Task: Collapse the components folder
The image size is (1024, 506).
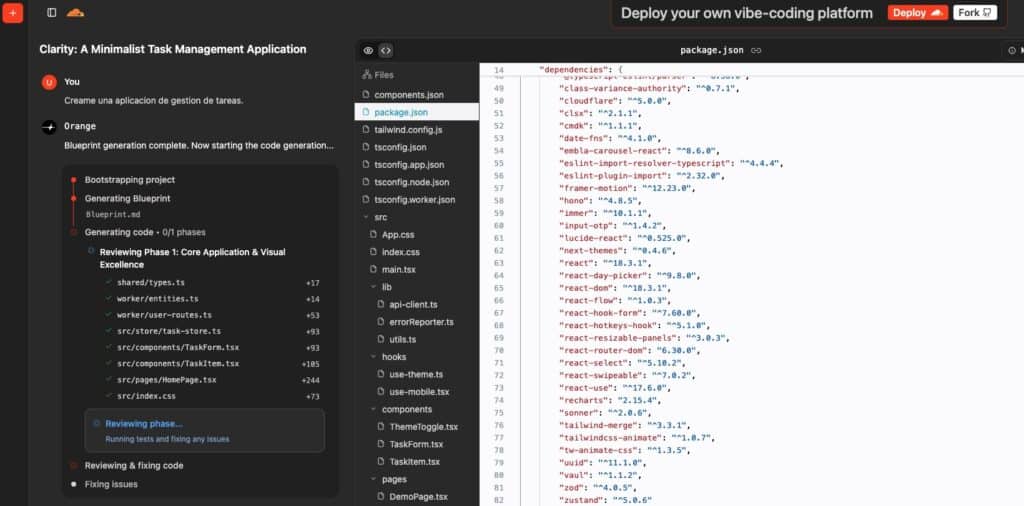Action: click(x=371, y=409)
